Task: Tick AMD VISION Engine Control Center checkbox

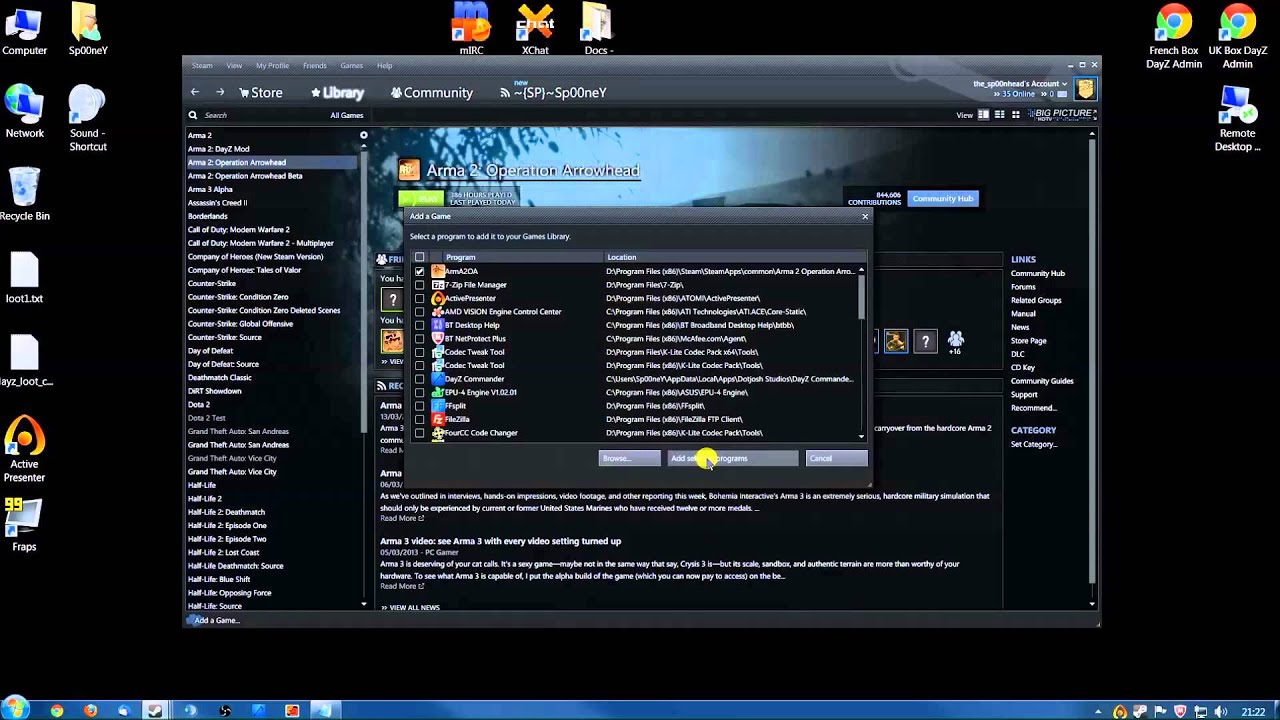Action: click(420, 312)
